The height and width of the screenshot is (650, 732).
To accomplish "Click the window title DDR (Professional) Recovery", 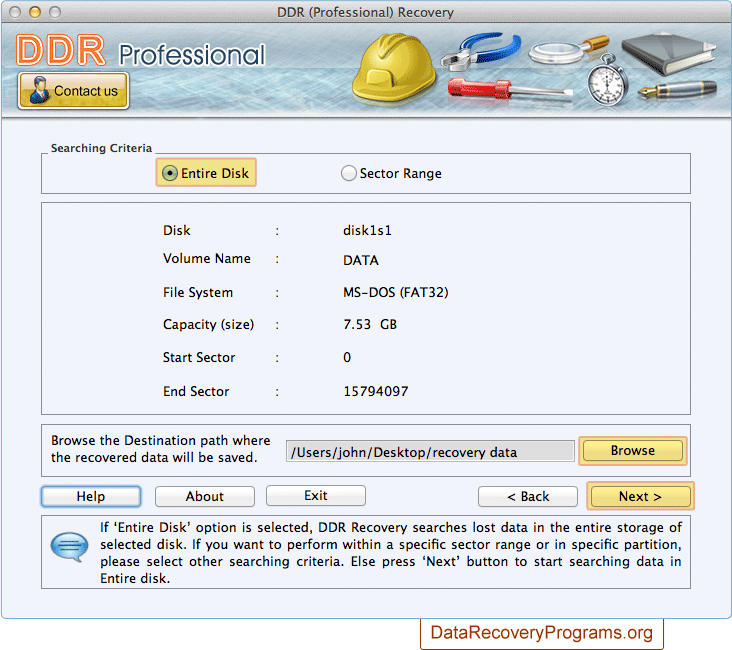I will click(365, 12).
